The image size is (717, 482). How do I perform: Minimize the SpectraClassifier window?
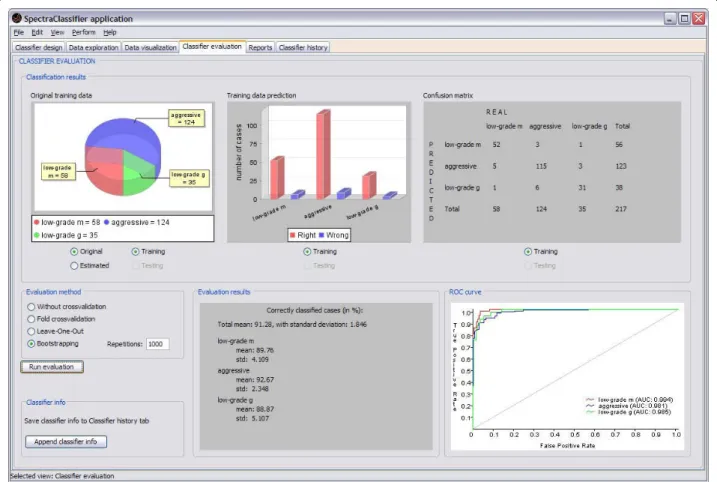tap(670, 19)
